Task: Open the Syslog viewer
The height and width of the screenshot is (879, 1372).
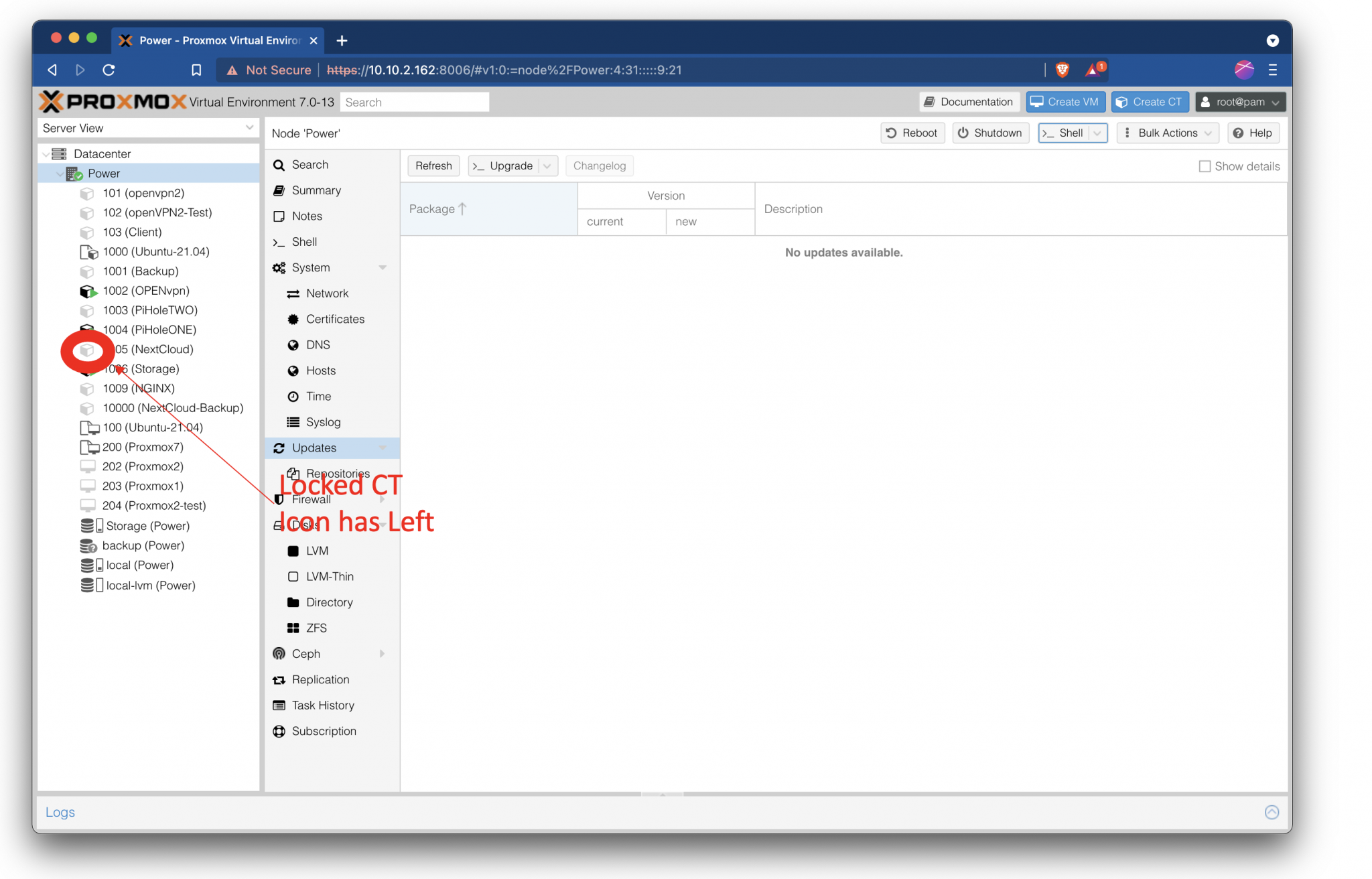Action: [324, 421]
